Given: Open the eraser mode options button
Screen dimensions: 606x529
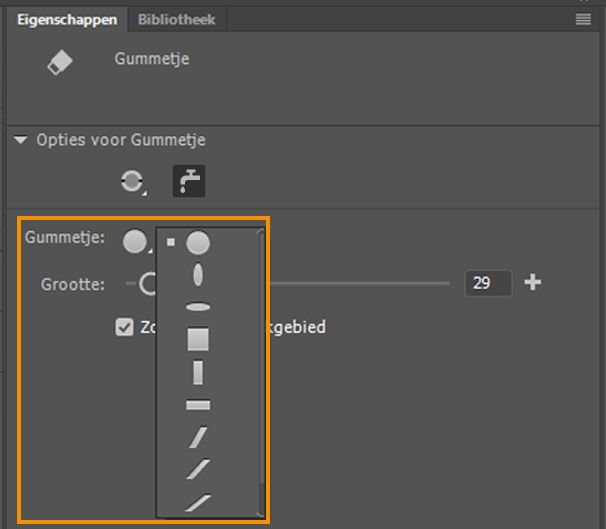Looking at the screenshot, I should pos(133,181).
